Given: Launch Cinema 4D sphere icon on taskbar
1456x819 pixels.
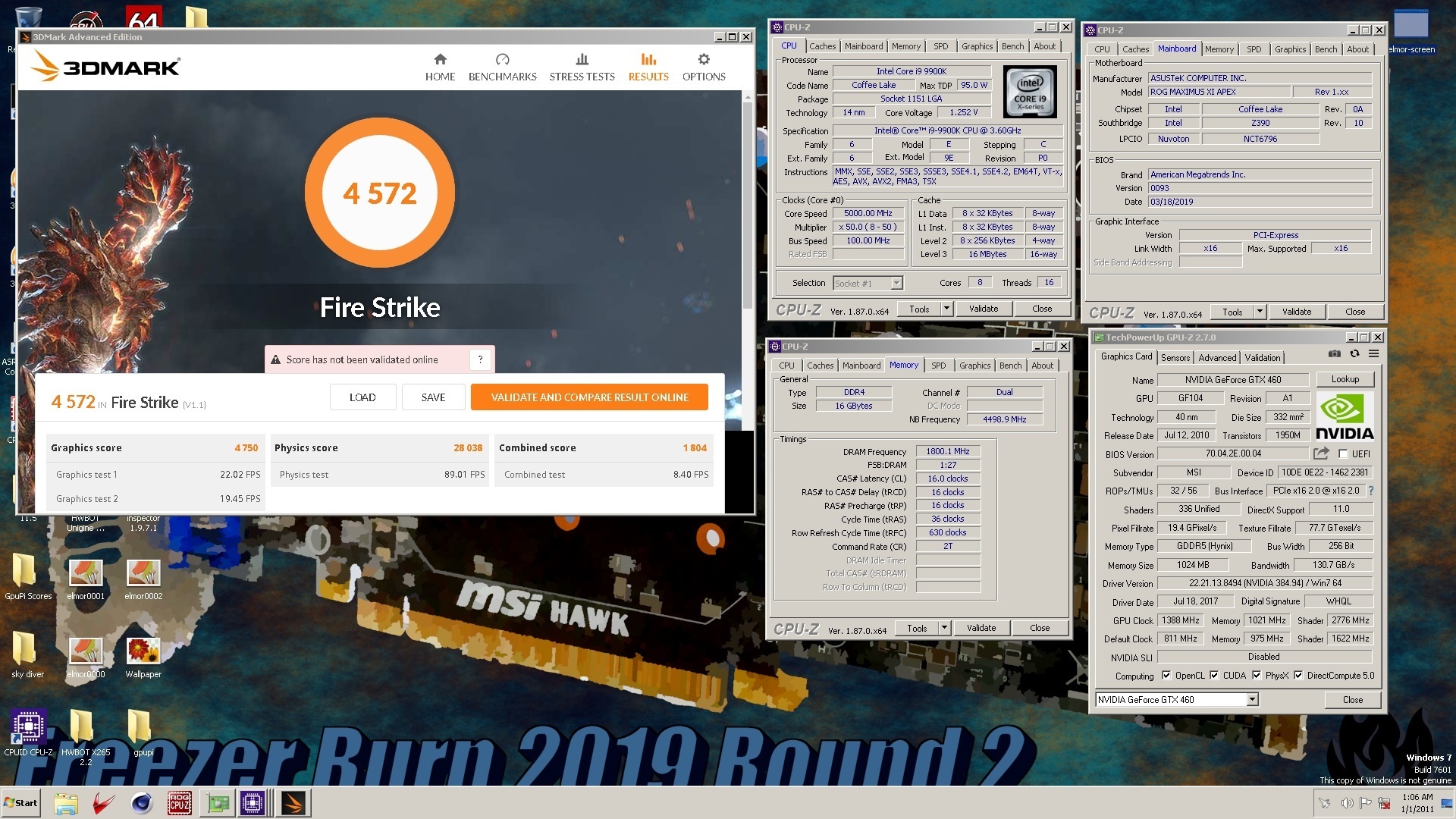Looking at the screenshot, I should [142, 803].
